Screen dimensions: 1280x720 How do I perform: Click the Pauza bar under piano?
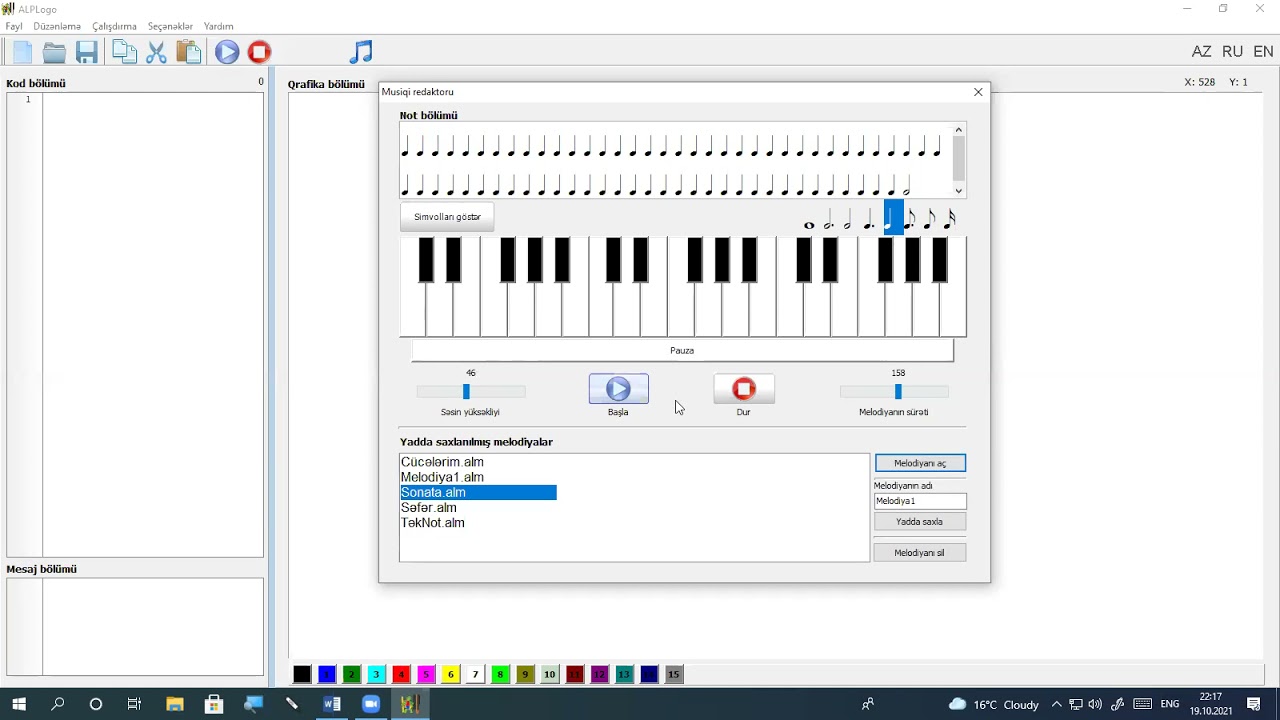[682, 350]
